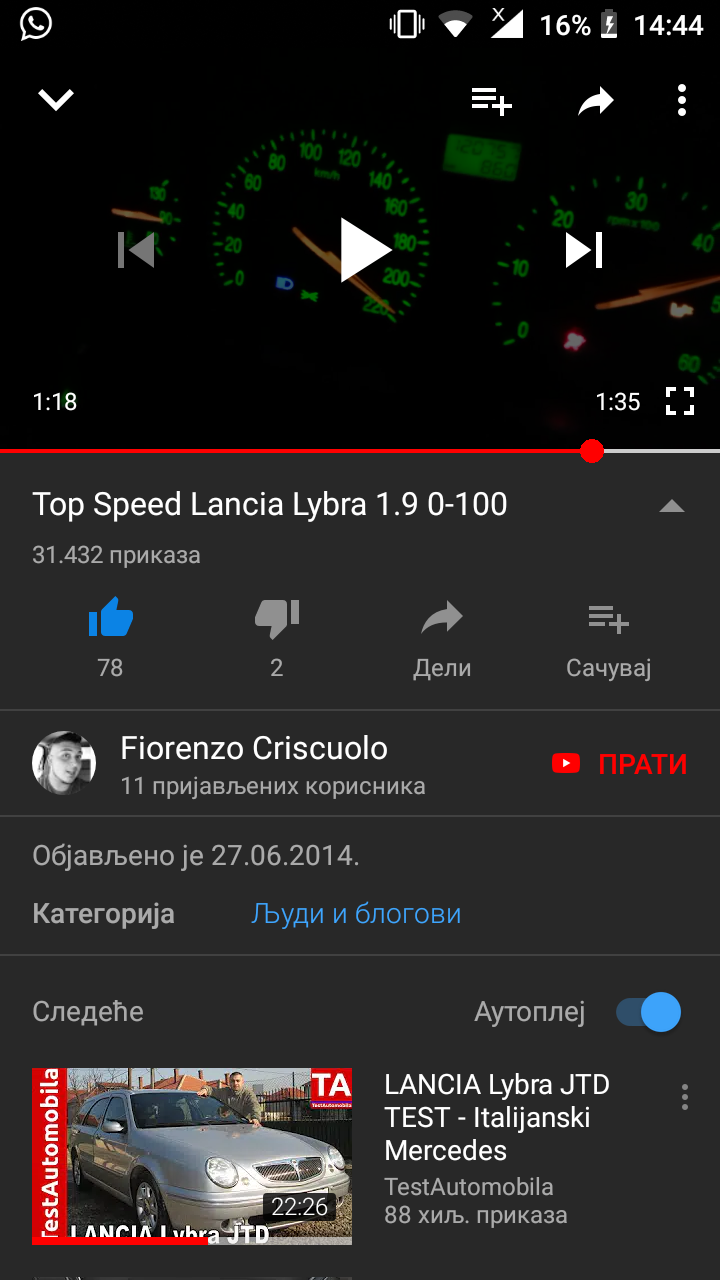Image resolution: width=720 pixels, height=1280 pixels.
Task: Tap the share arrow atop the video
Action: (596, 100)
